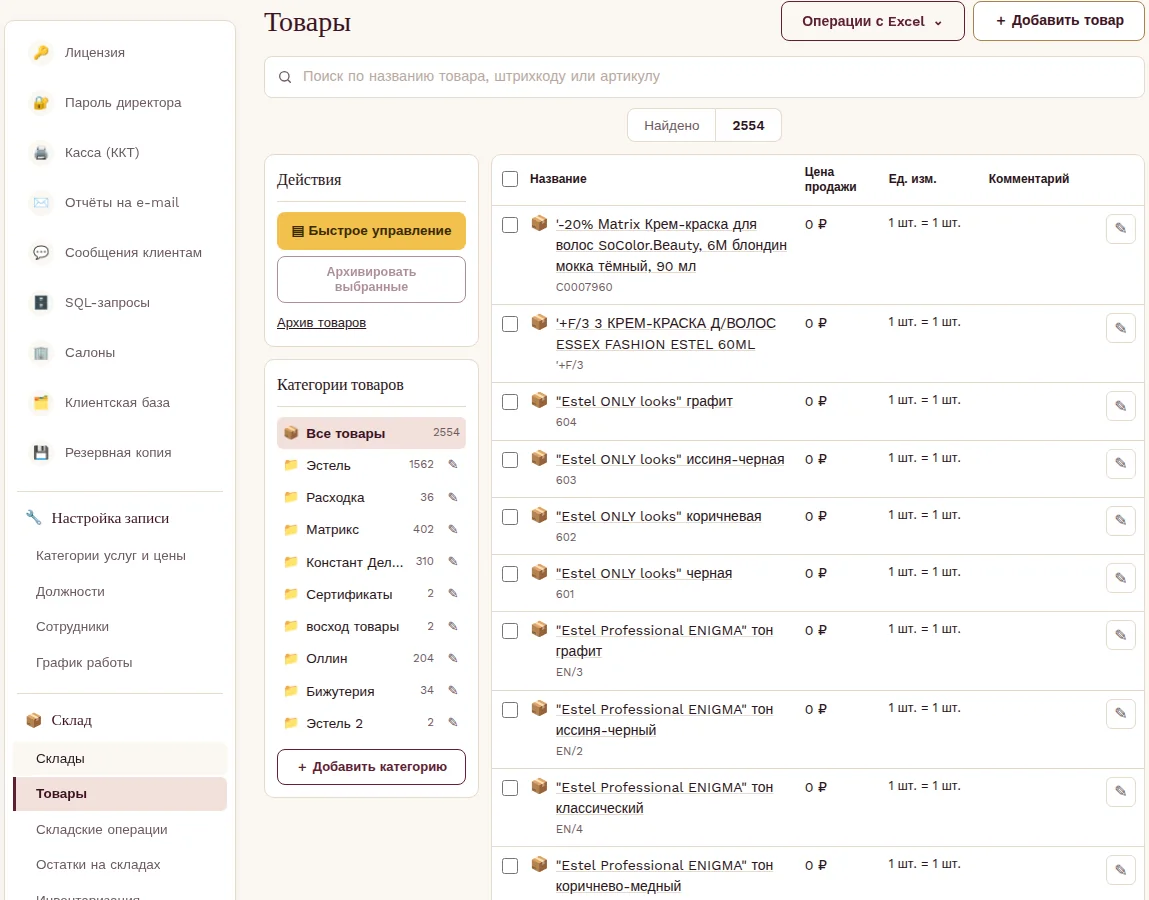Edit the Estel ONLY looks графит row
The height and width of the screenshot is (900, 1149).
[1120, 406]
